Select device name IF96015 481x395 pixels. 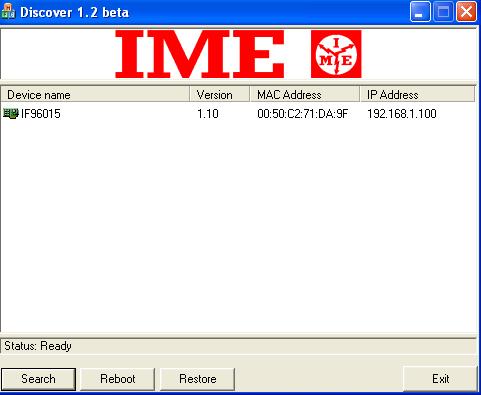pyautogui.click(x=41, y=114)
